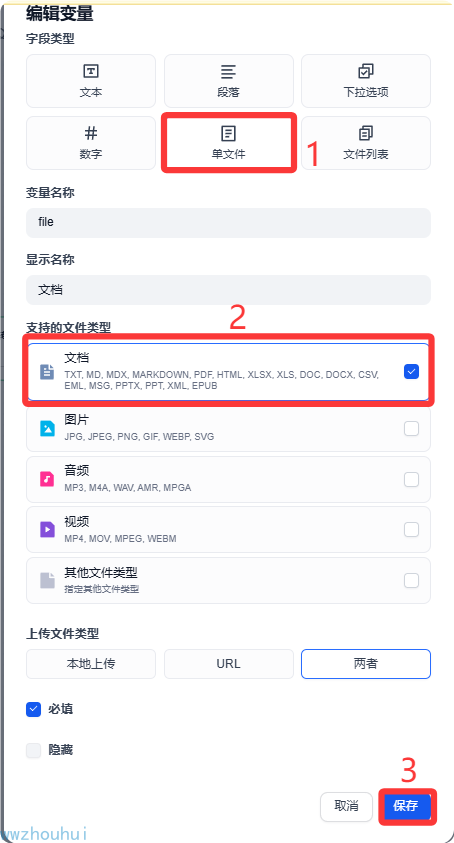Image resolution: width=454 pixels, height=843 pixels.
Task: Select the 文本 text field type icon
Action: pyautogui.click(x=91, y=71)
